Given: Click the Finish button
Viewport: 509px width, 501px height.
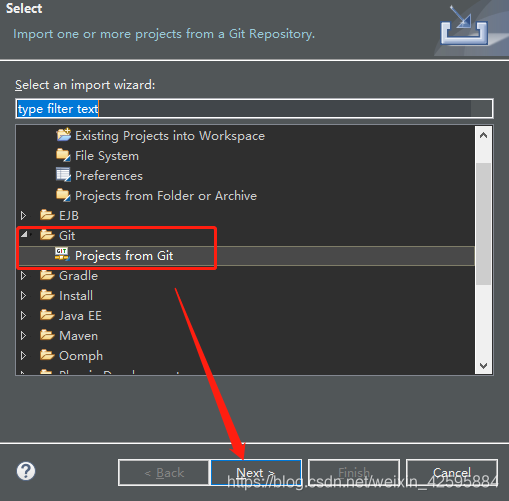Looking at the screenshot, I should pyautogui.click(x=354, y=472).
